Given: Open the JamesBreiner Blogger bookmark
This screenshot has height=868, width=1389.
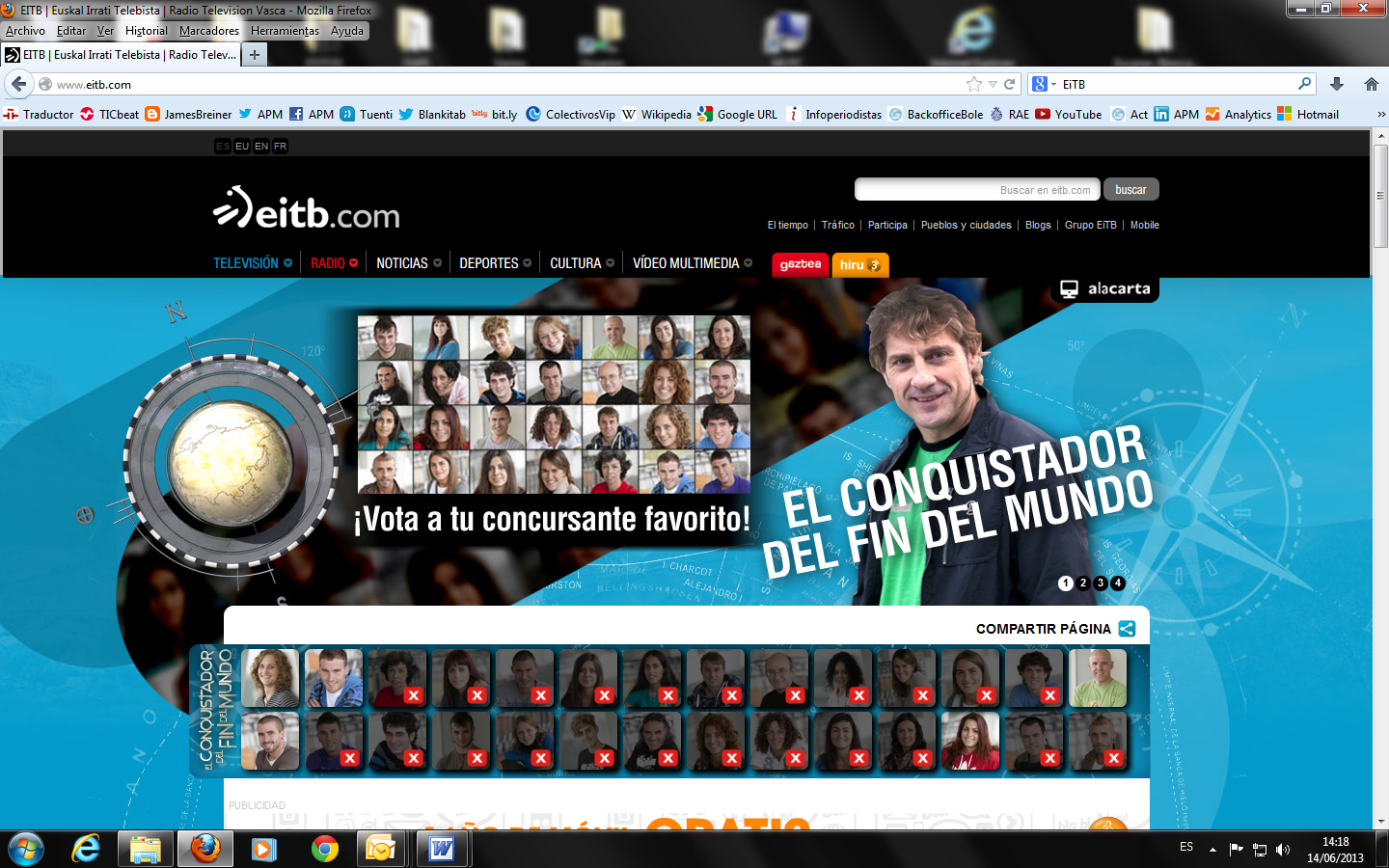Looking at the screenshot, I should (189, 114).
